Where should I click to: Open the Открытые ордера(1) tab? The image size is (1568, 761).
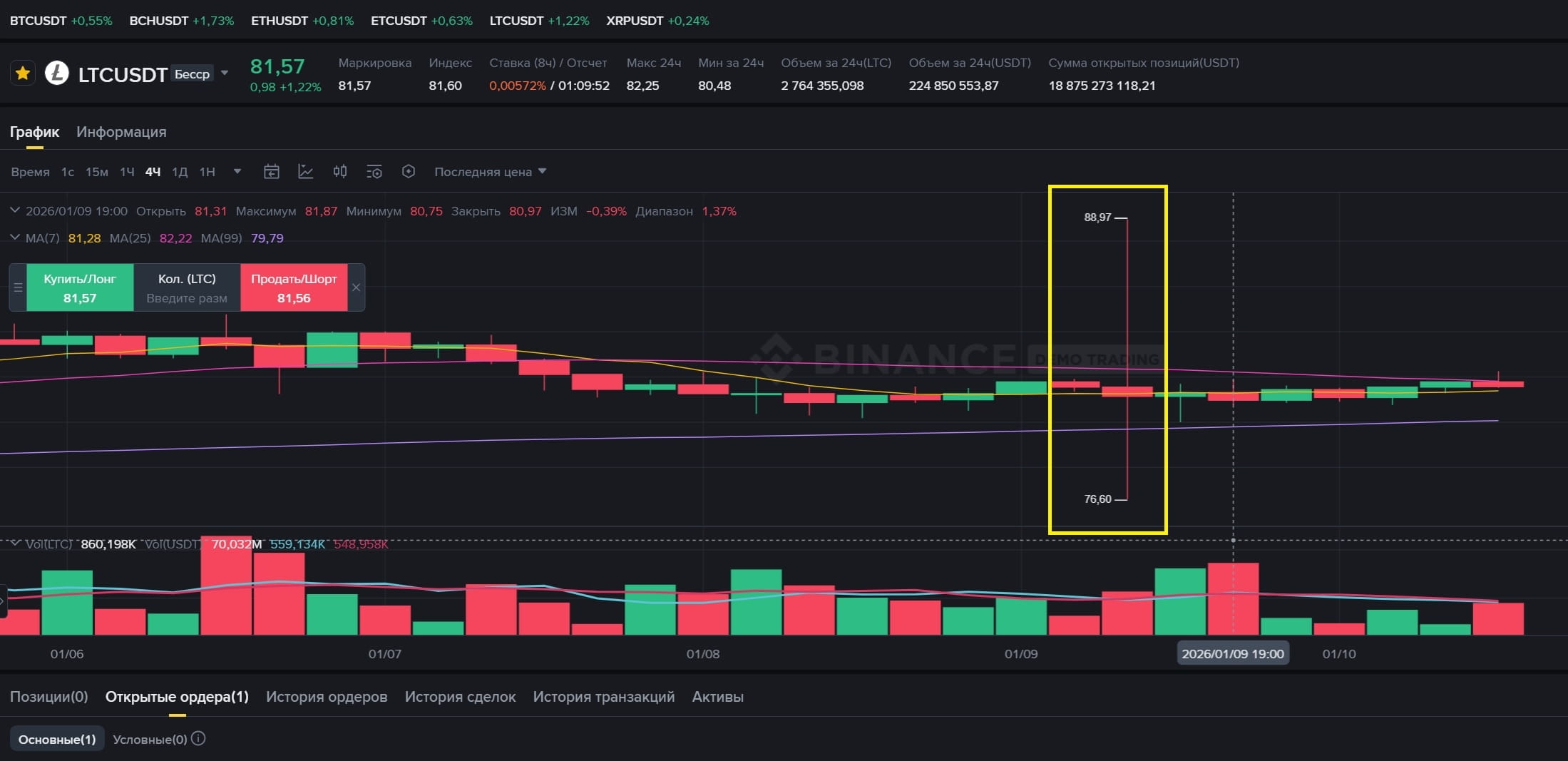[x=177, y=697]
